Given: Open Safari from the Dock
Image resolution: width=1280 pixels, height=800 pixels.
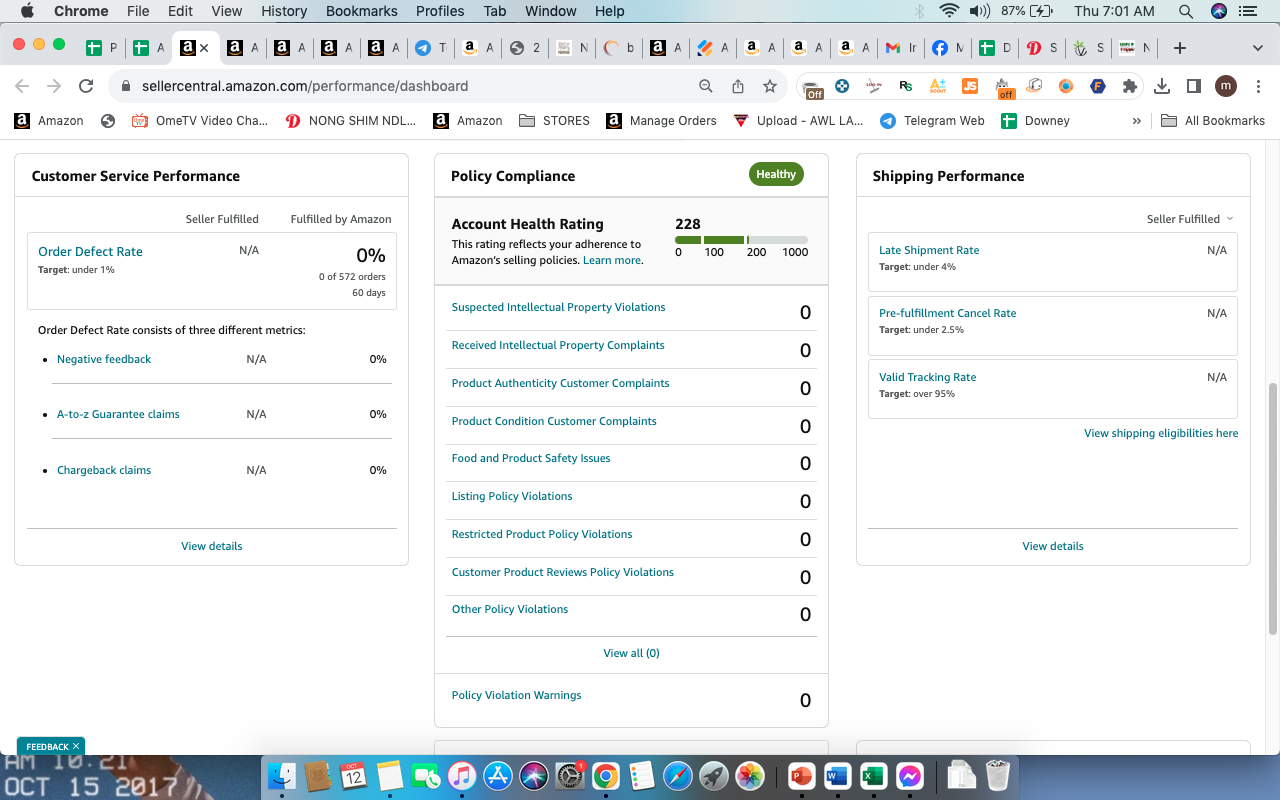Looking at the screenshot, I should point(677,775).
